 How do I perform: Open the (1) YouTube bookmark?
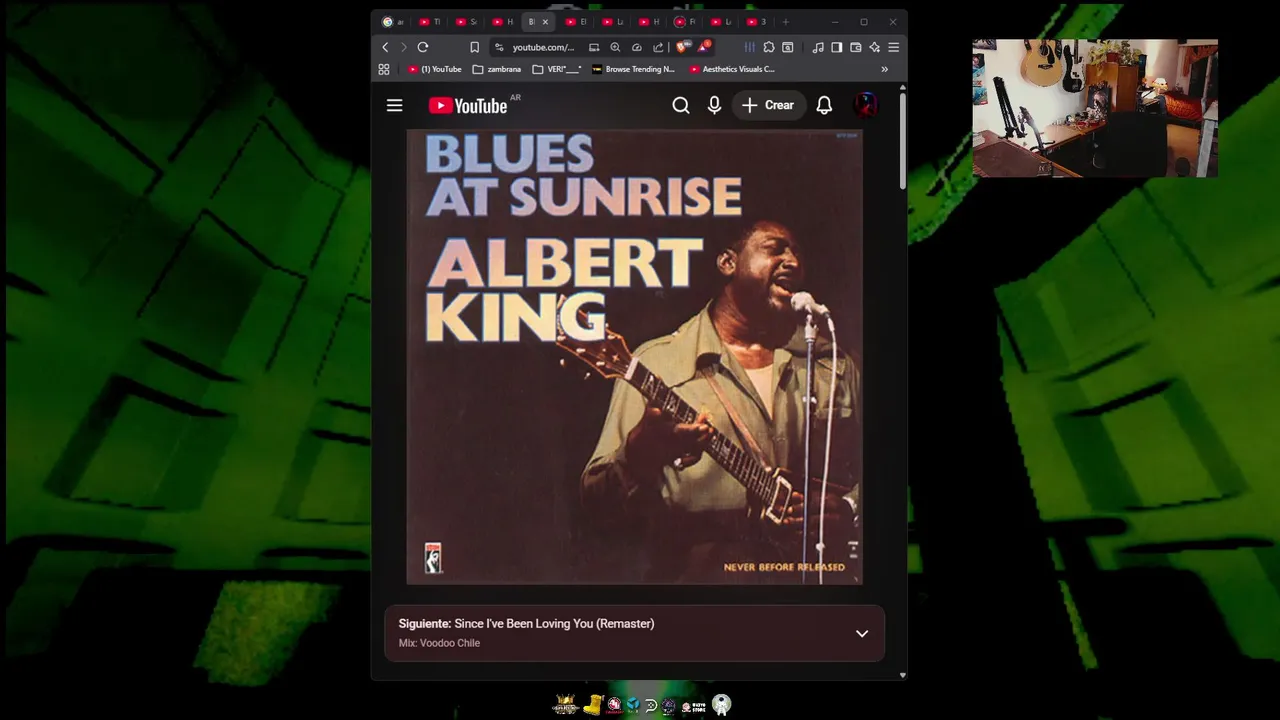coord(434,69)
